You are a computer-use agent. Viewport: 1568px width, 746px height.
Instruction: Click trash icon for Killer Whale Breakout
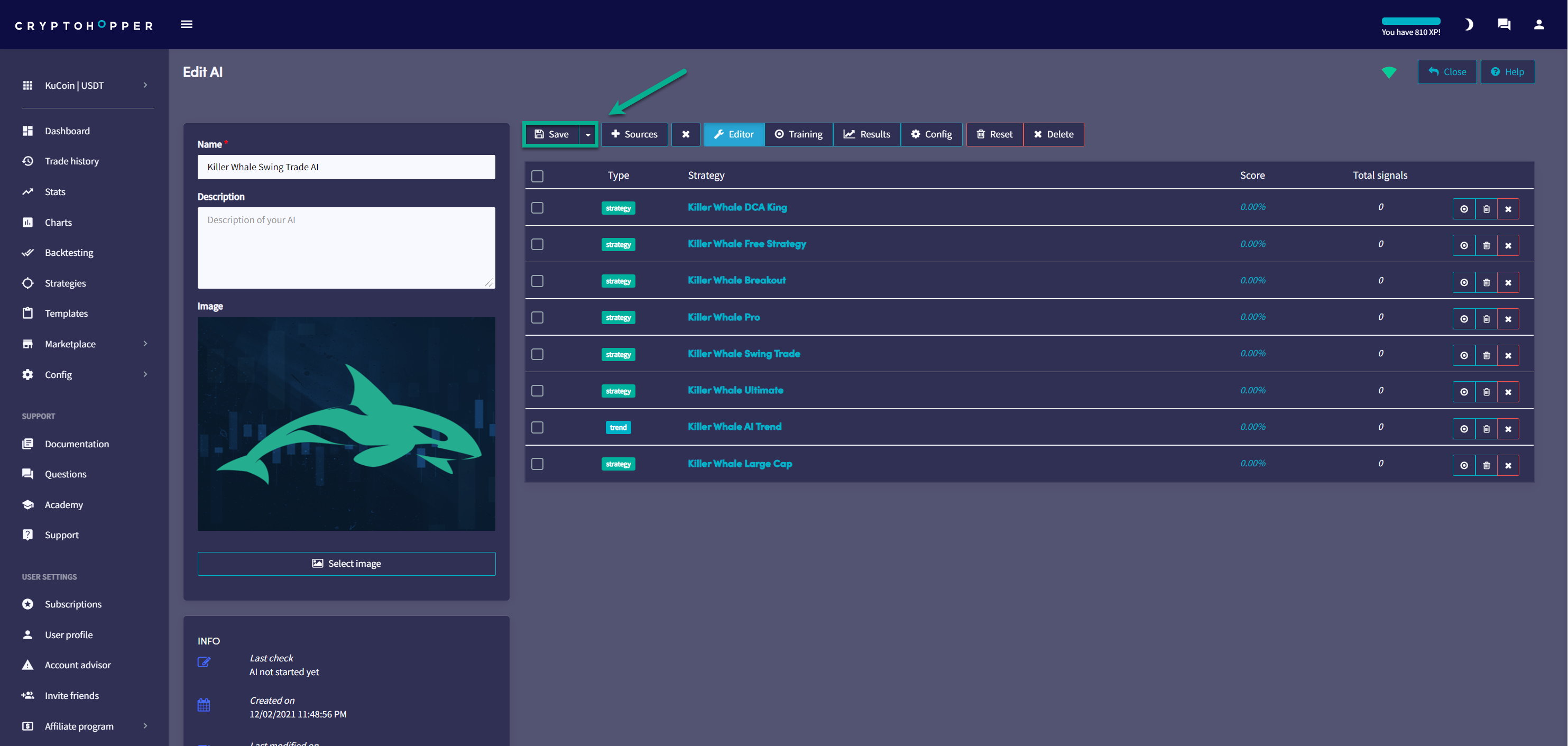click(x=1486, y=282)
